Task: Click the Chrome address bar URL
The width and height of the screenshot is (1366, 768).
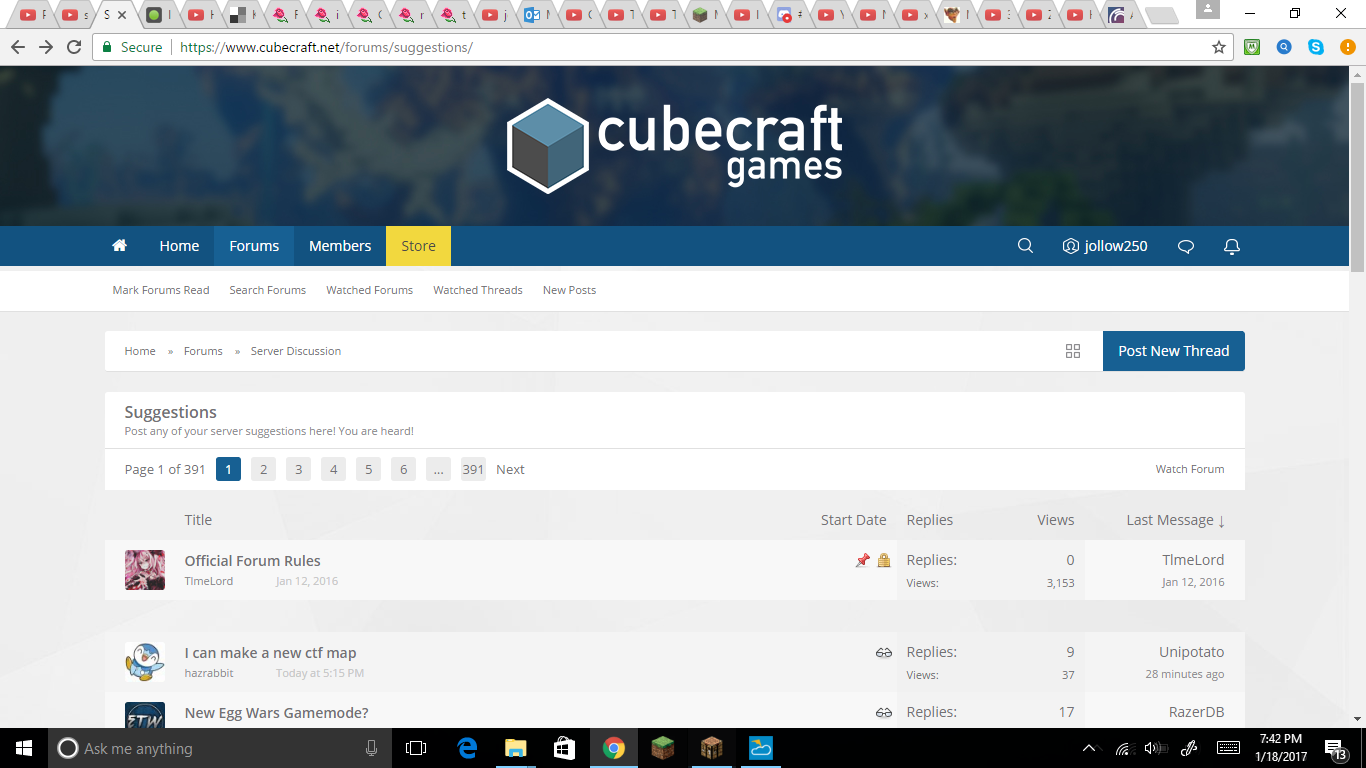Action: (x=326, y=47)
